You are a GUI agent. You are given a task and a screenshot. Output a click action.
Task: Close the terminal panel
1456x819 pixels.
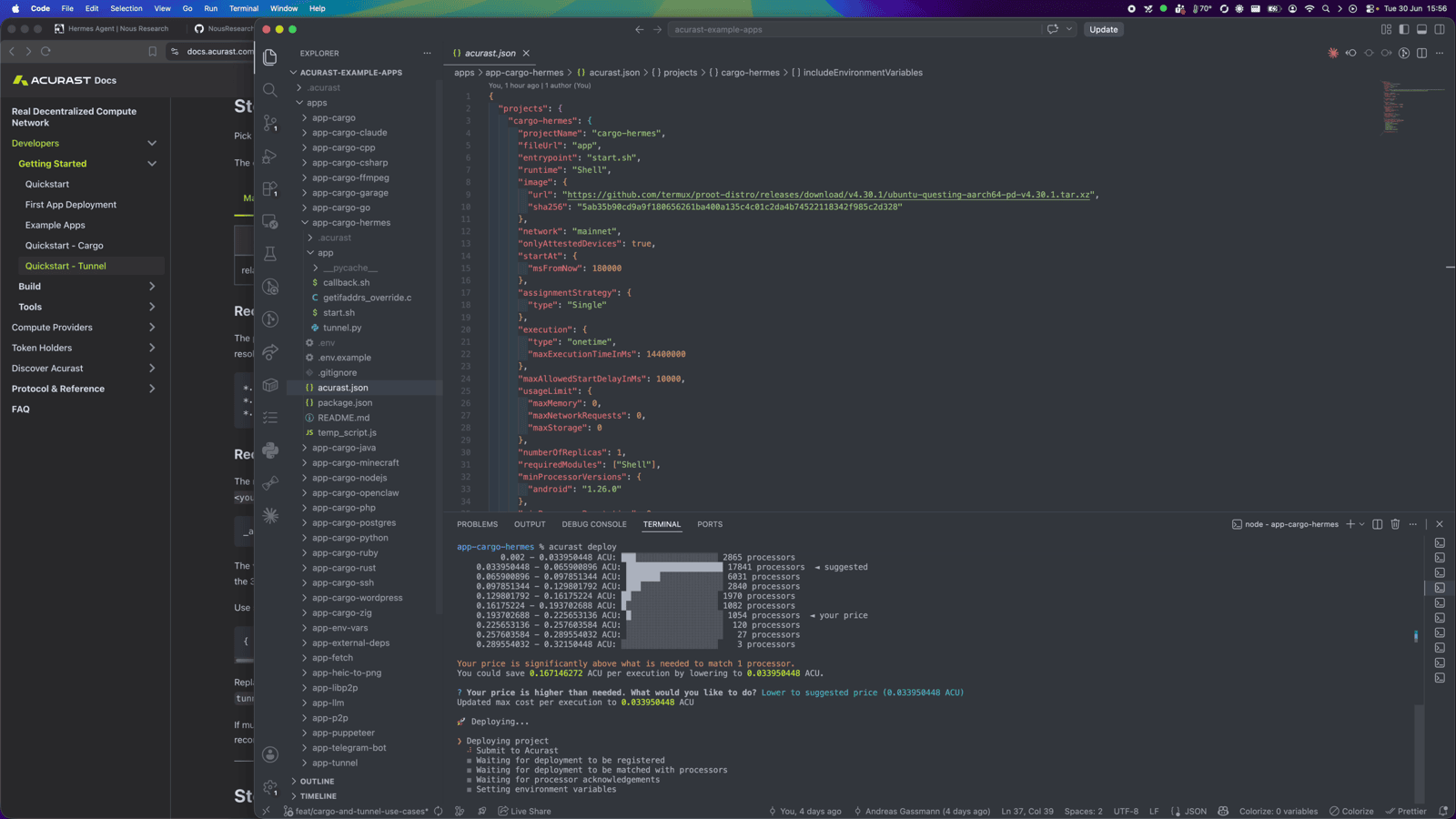coord(1440,524)
